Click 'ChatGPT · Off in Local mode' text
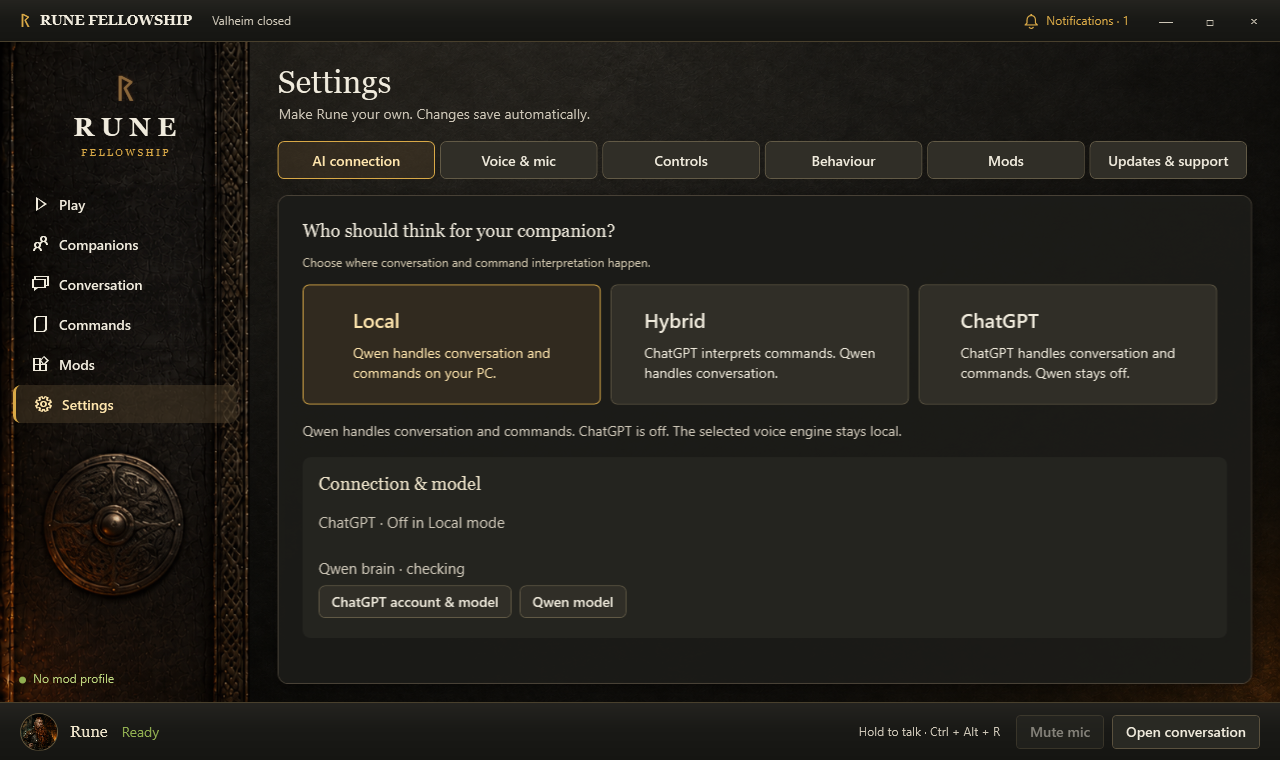 [411, 522]
